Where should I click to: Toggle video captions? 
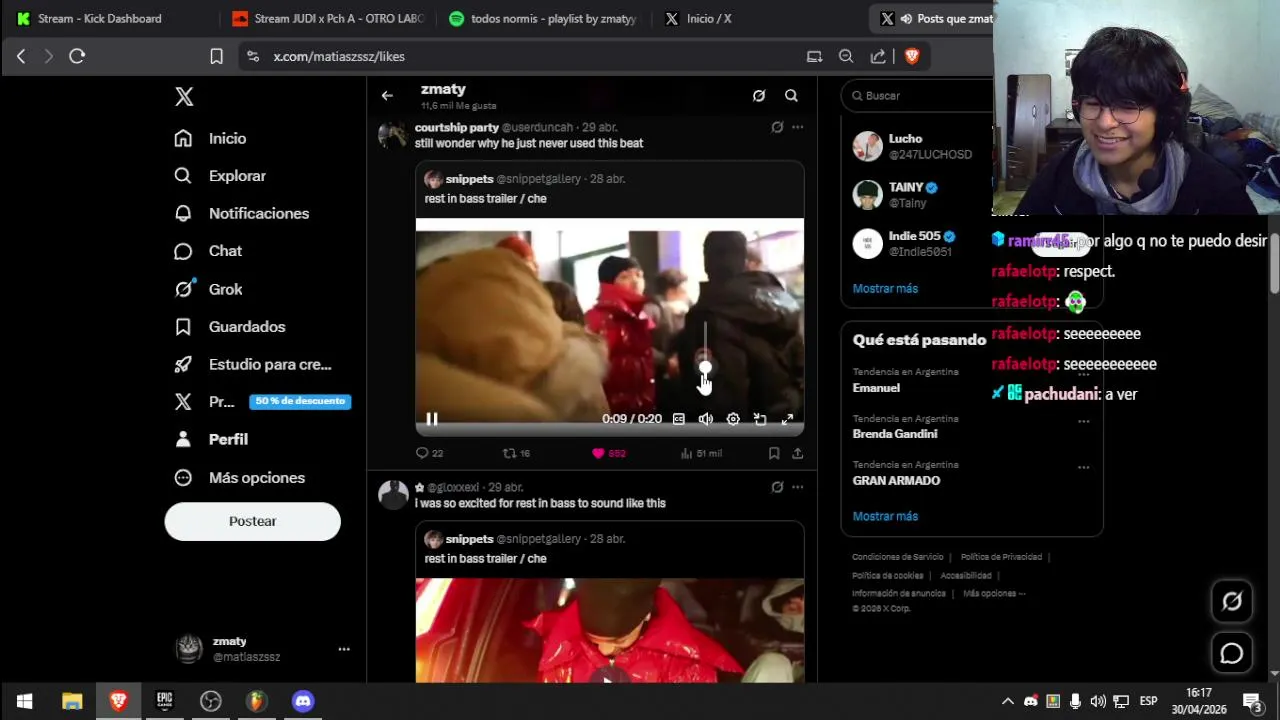tap(679, 419)
